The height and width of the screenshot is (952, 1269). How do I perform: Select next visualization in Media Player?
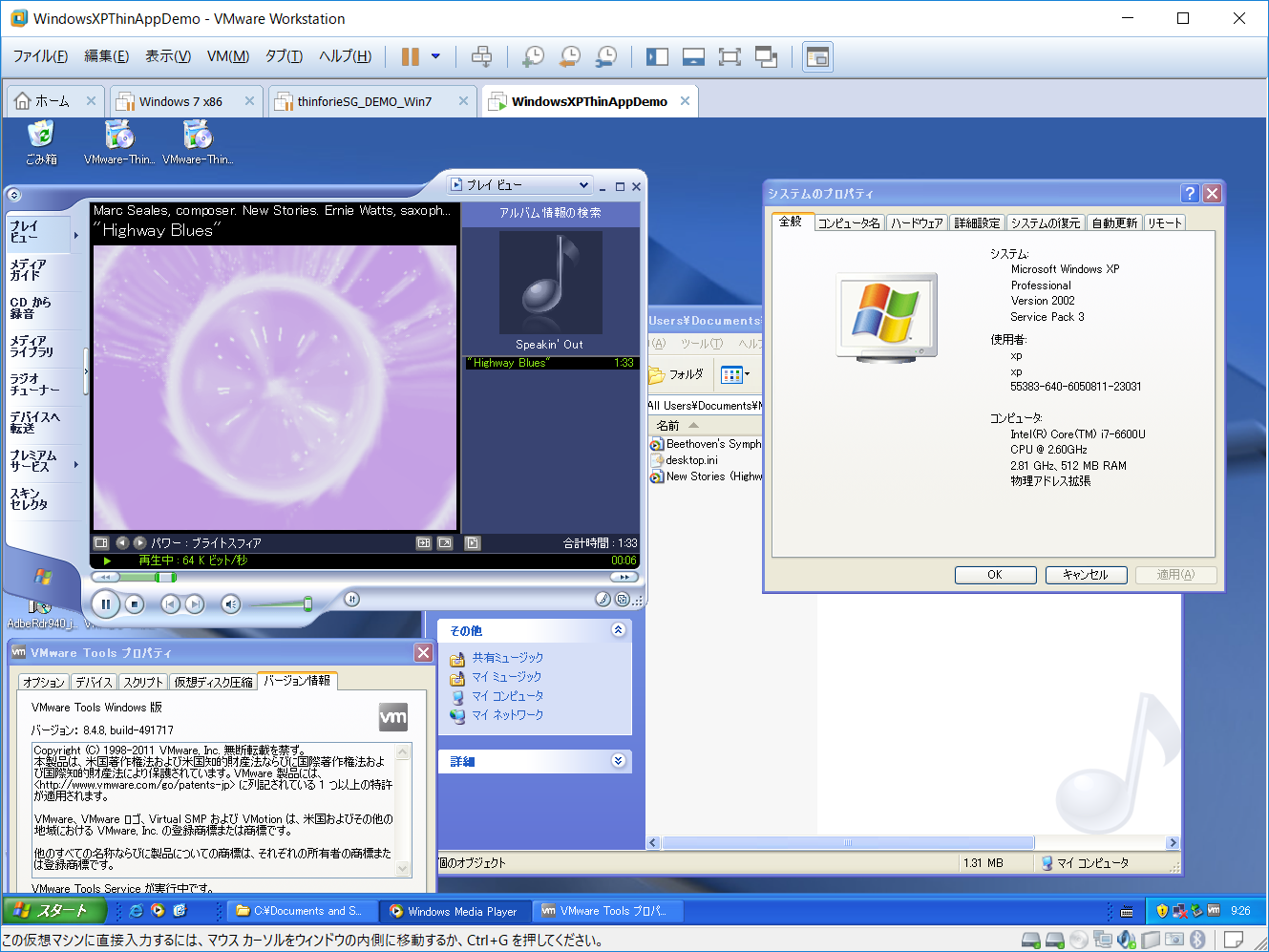tap(139, 542)
